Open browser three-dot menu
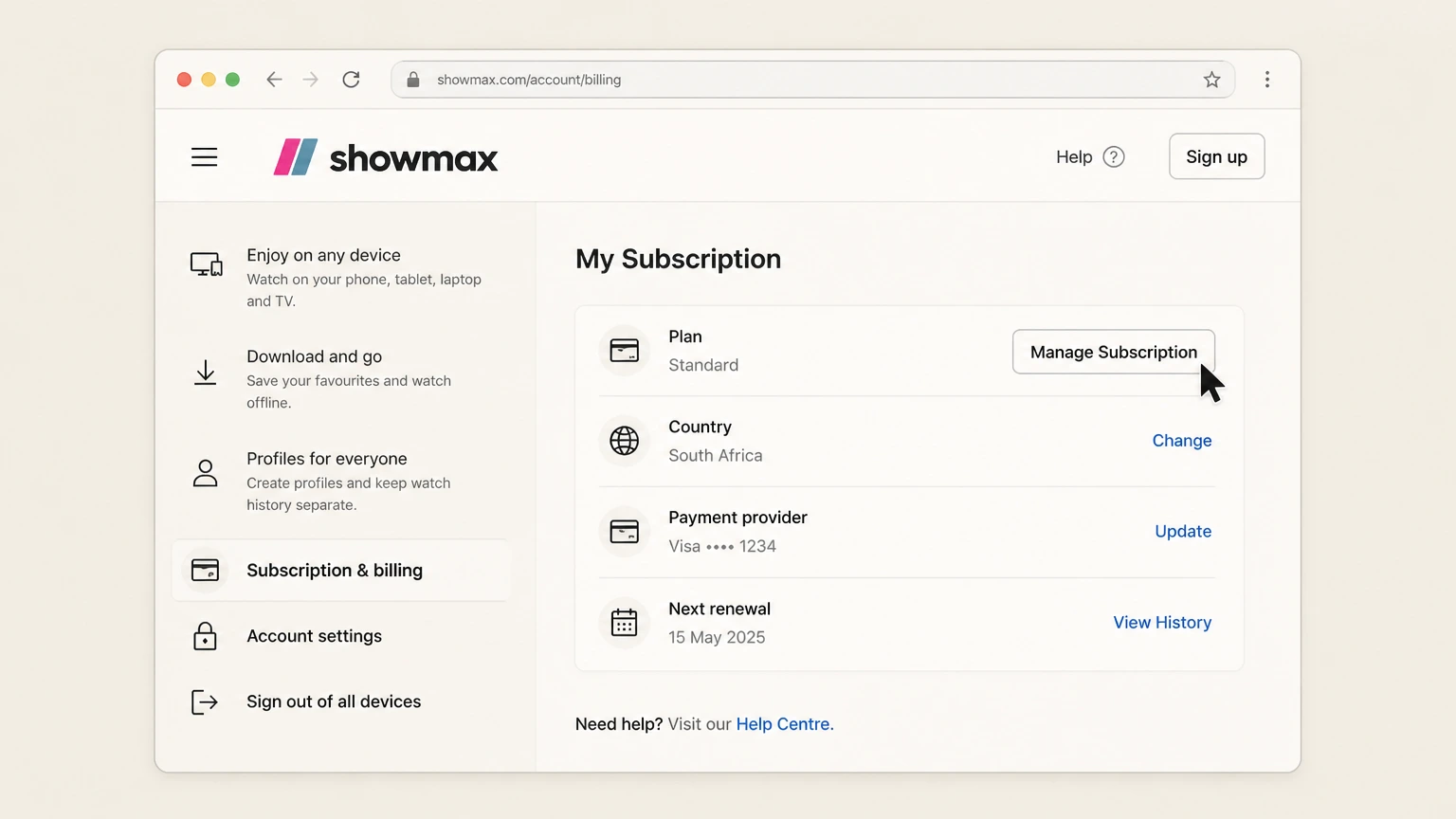1456x819 pixels. [x=1267, y=80]
